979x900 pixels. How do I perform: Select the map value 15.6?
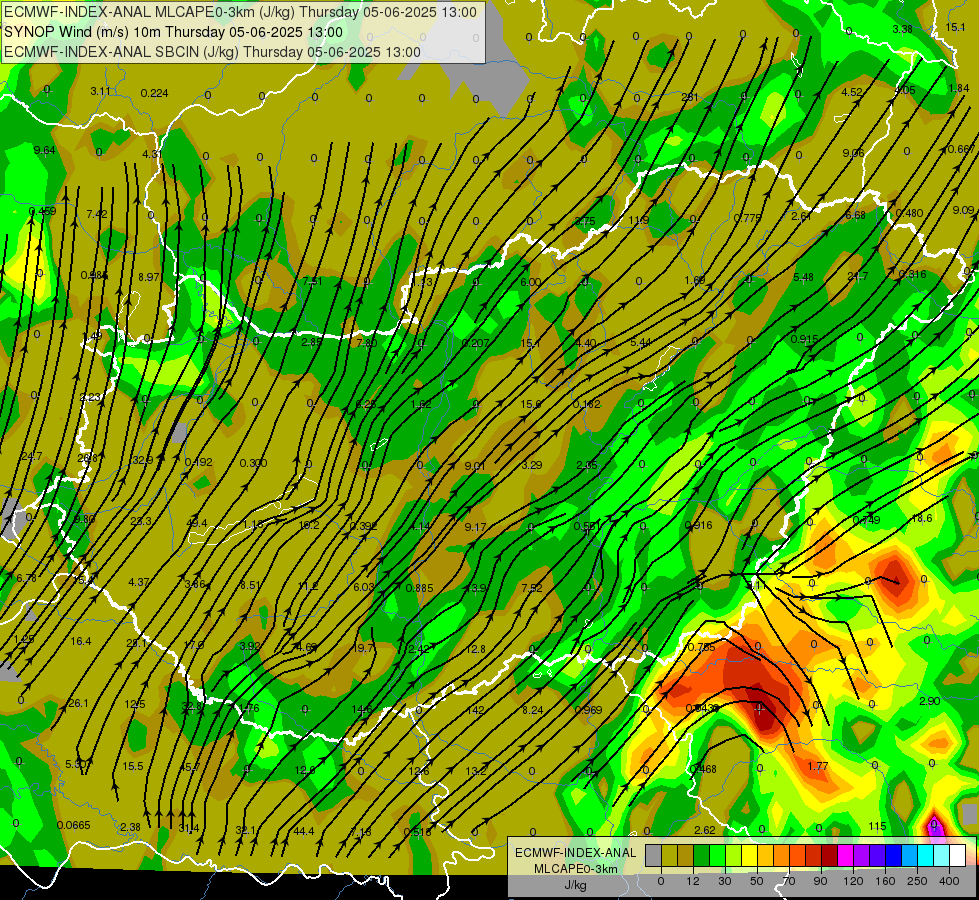(x=531, y=404)
